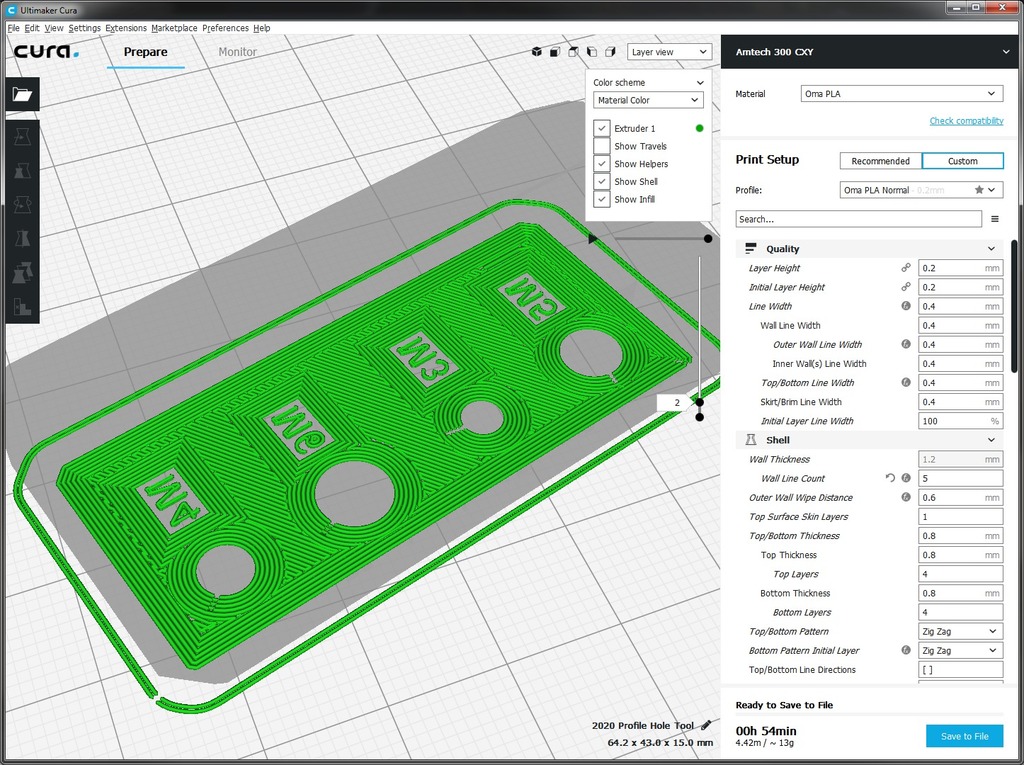Screen dimensions: 1024x765
Task: Open the settings visibility hamburger menu
Action: (x=995, y=219)
